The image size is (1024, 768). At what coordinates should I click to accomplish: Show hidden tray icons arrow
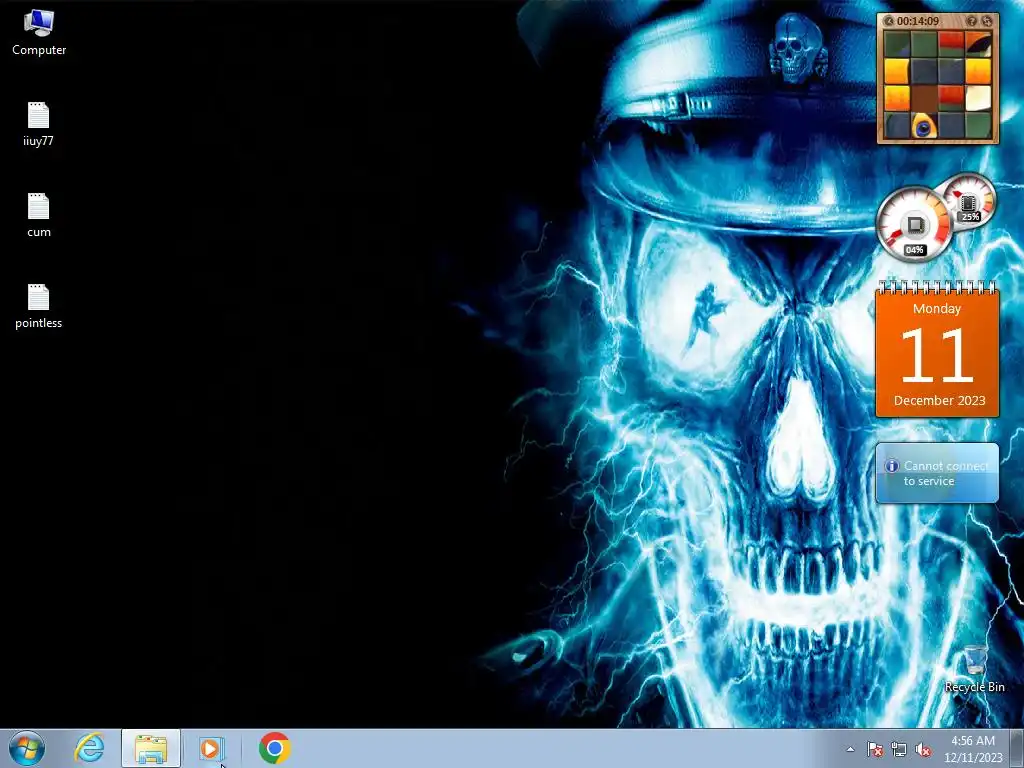pyautogui.click(x=850, y=749)
